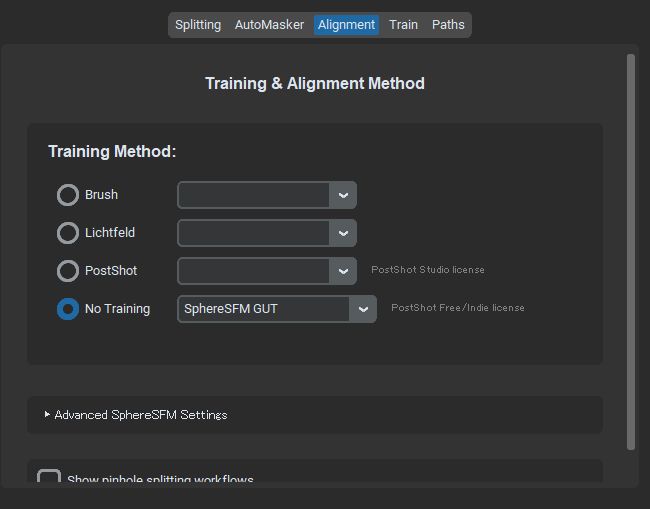Select the No Training radio option

[68, 309]
